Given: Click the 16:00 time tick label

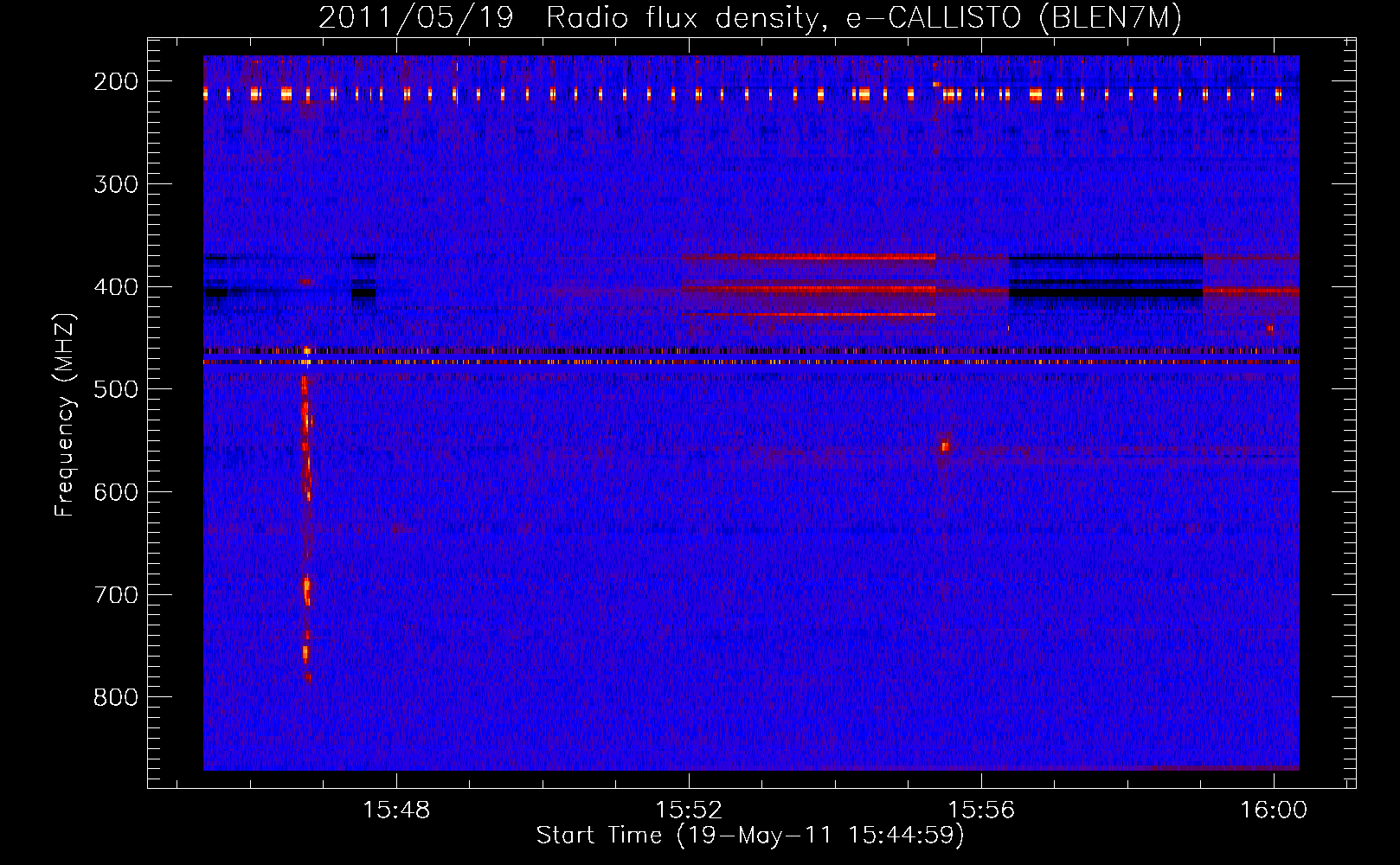Looking at the screenshot, I should [x=1274, y=811].
